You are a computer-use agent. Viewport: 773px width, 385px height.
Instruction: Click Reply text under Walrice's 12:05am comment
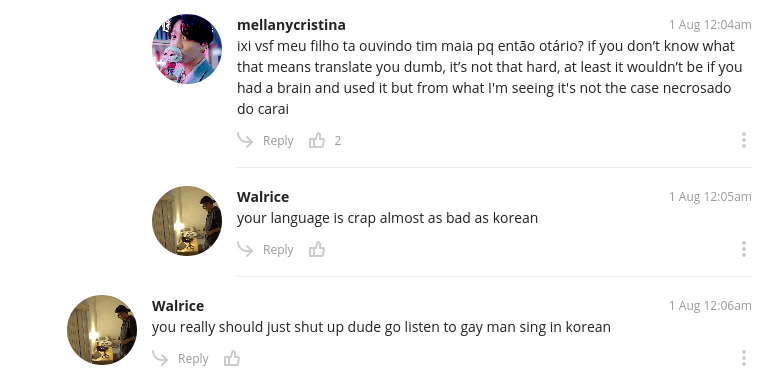(x=278, y=250)
